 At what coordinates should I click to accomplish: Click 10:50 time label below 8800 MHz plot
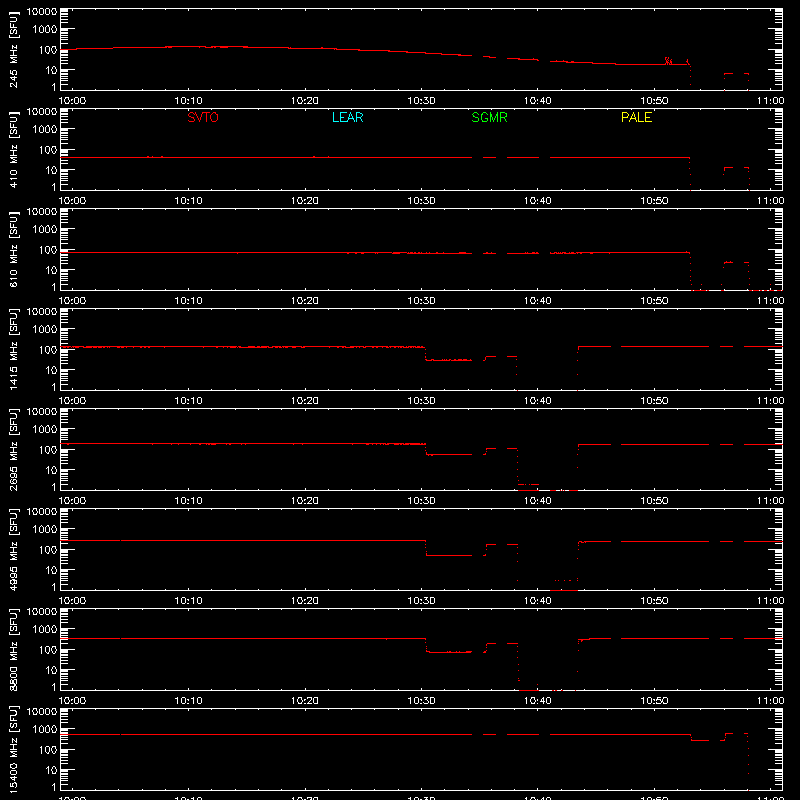[654, 701]
